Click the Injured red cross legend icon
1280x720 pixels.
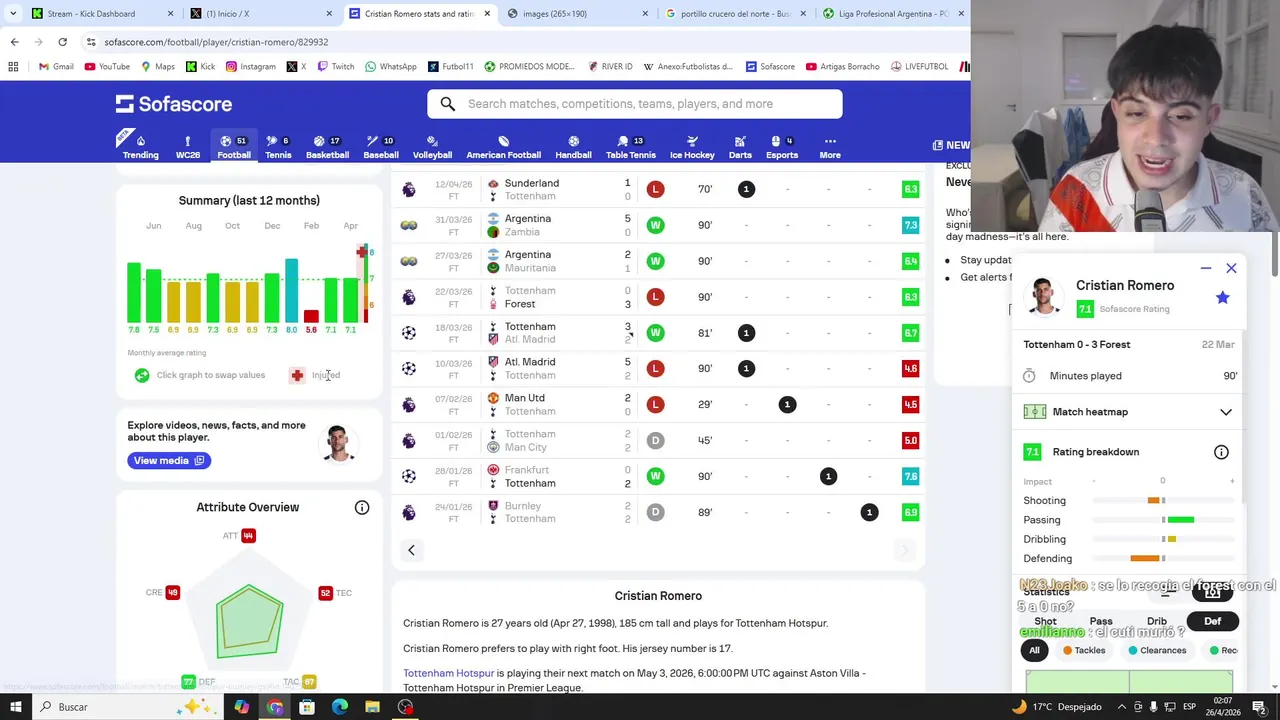[297, 375]
